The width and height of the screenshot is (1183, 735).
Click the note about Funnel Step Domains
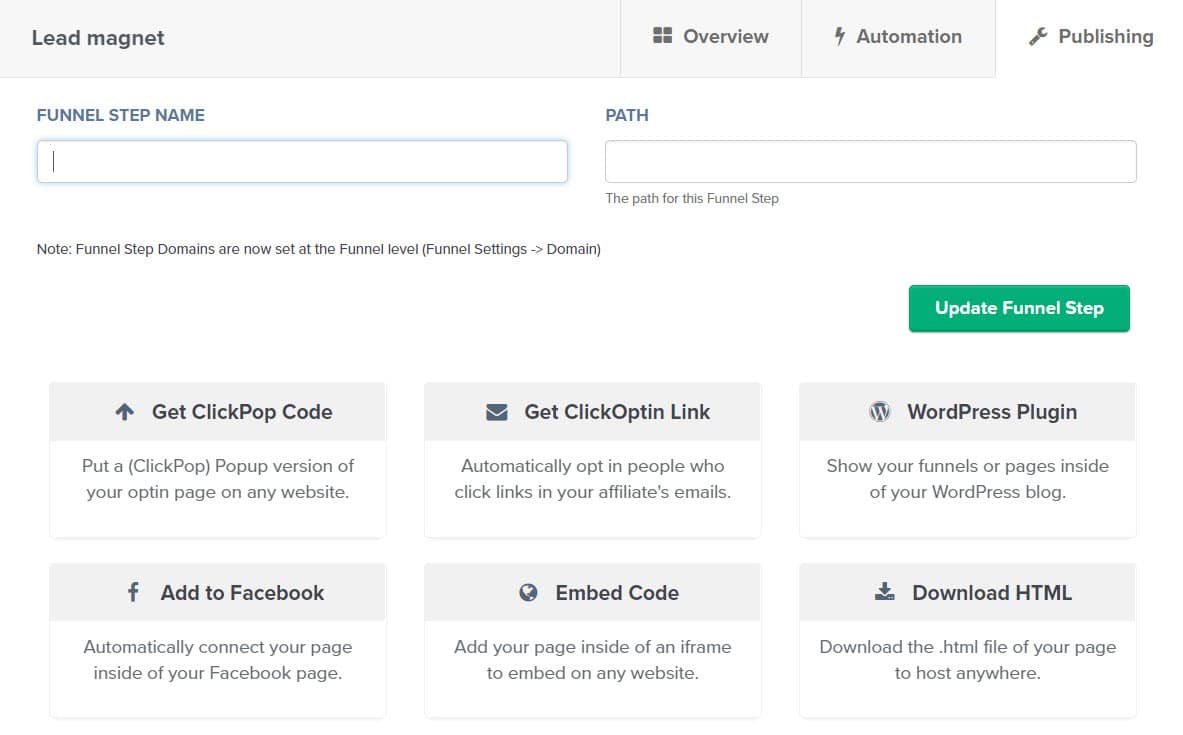[319, 249]
